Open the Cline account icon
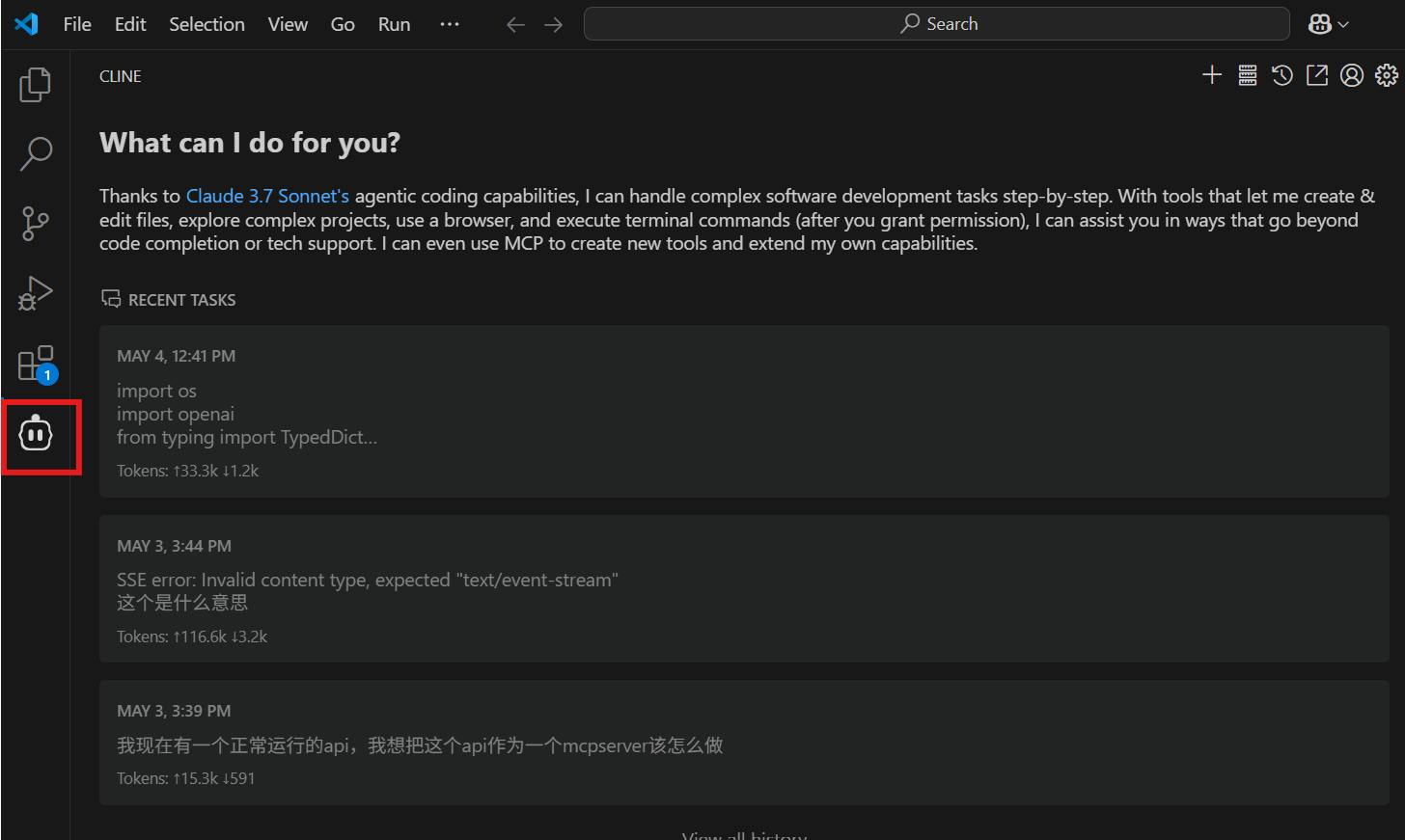This screenshot has height=840, width=1405. click(1351, 74)
